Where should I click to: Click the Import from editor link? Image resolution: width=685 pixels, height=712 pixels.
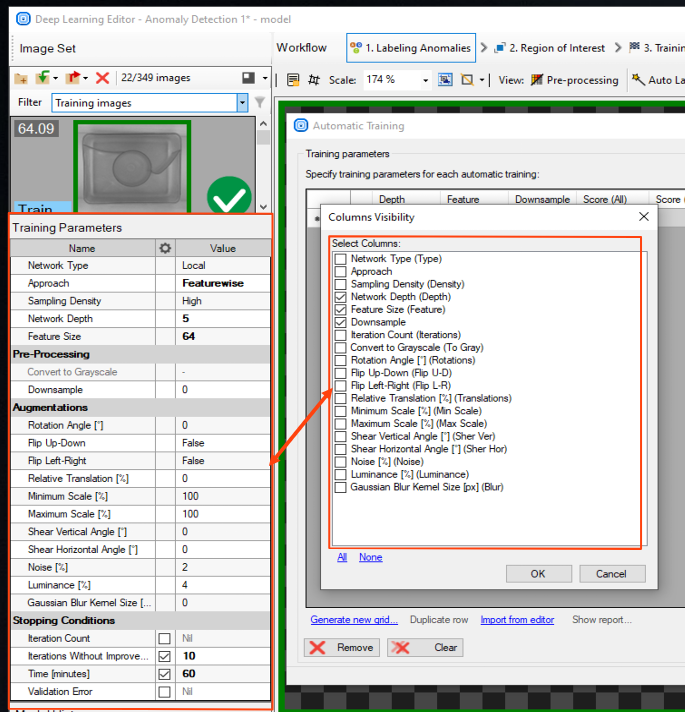click(x=517, y=620)
